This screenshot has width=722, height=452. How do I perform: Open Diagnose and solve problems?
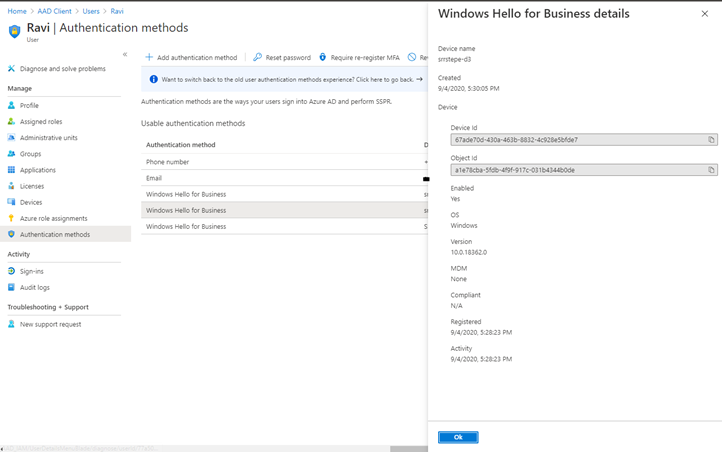pos(65,69)
